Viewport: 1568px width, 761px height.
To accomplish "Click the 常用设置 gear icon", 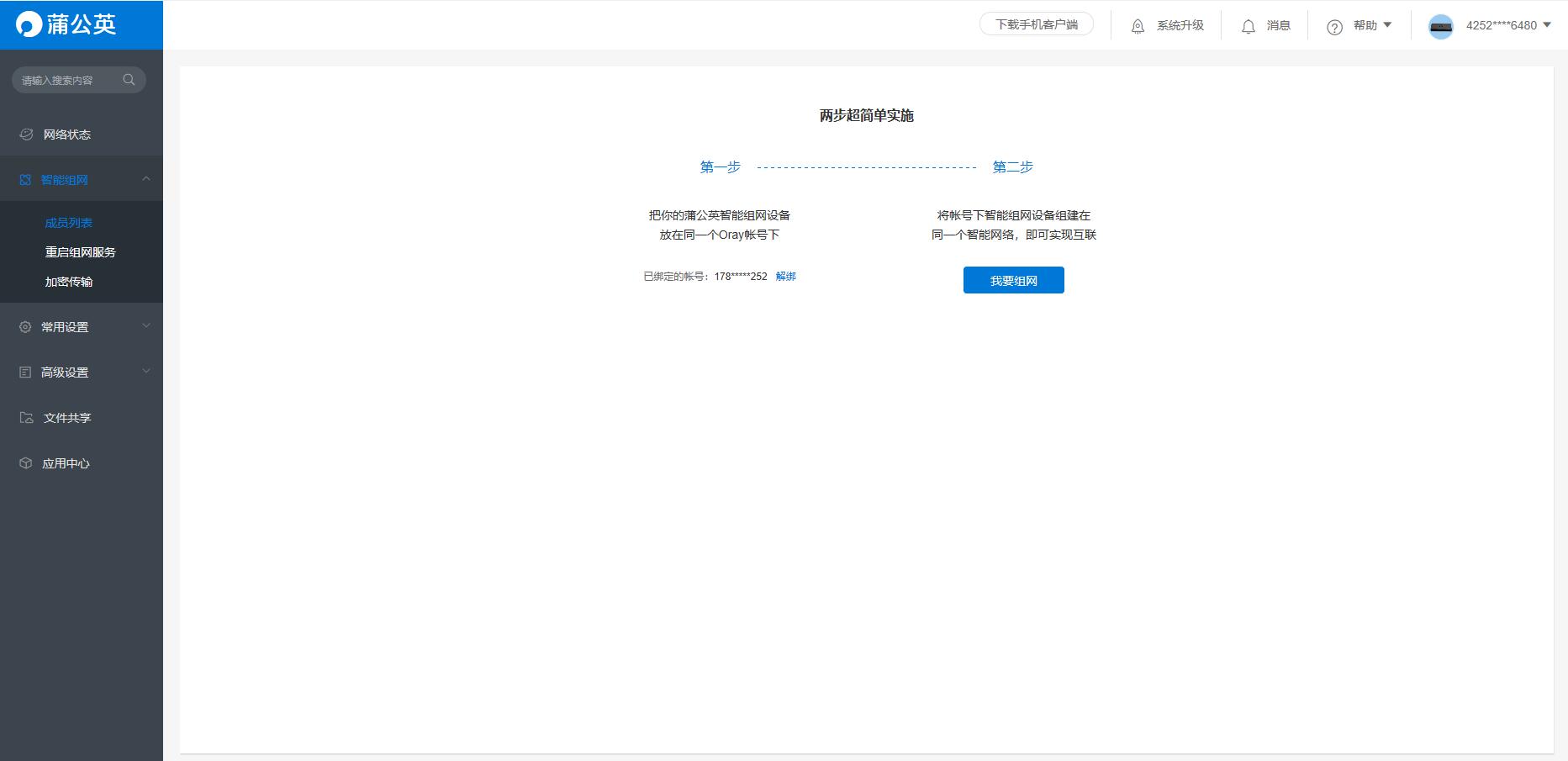I will [x=25, y=326].
